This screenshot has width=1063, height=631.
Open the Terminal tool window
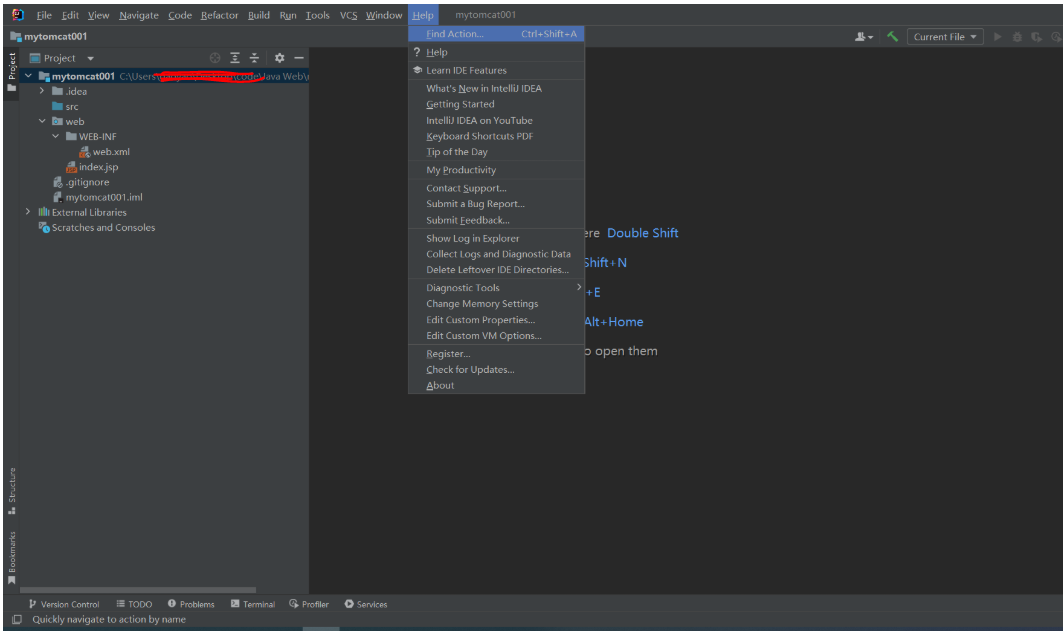pos(253,604)
